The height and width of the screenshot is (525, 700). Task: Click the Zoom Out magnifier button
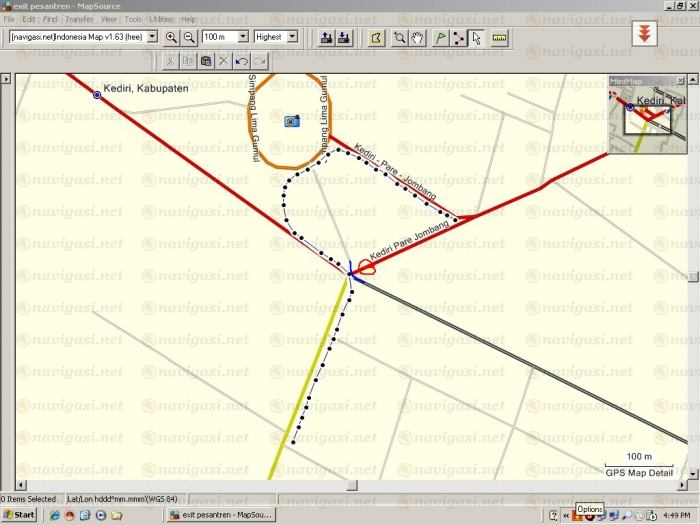[188, 37]
